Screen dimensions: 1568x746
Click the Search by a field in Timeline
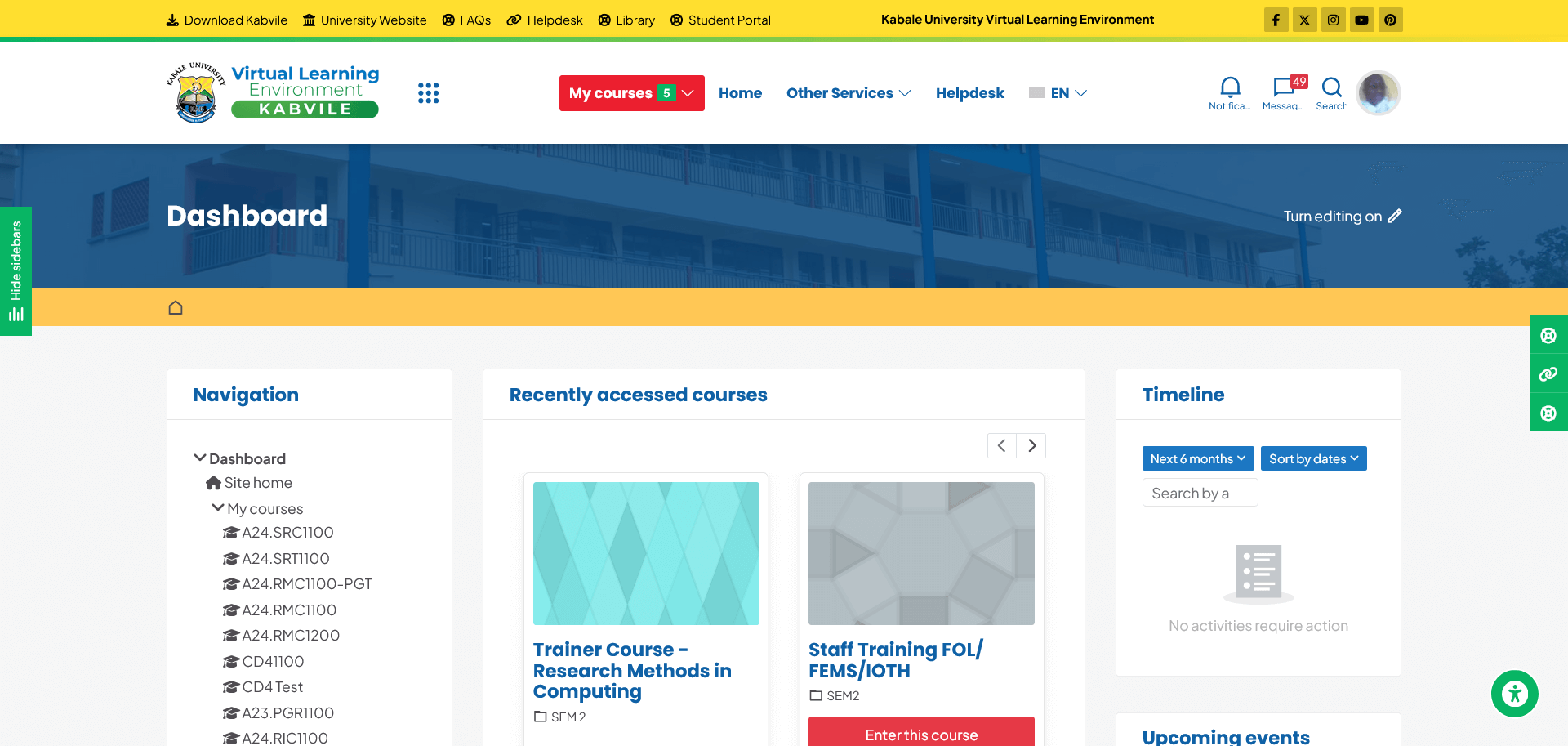(1200, 492)
